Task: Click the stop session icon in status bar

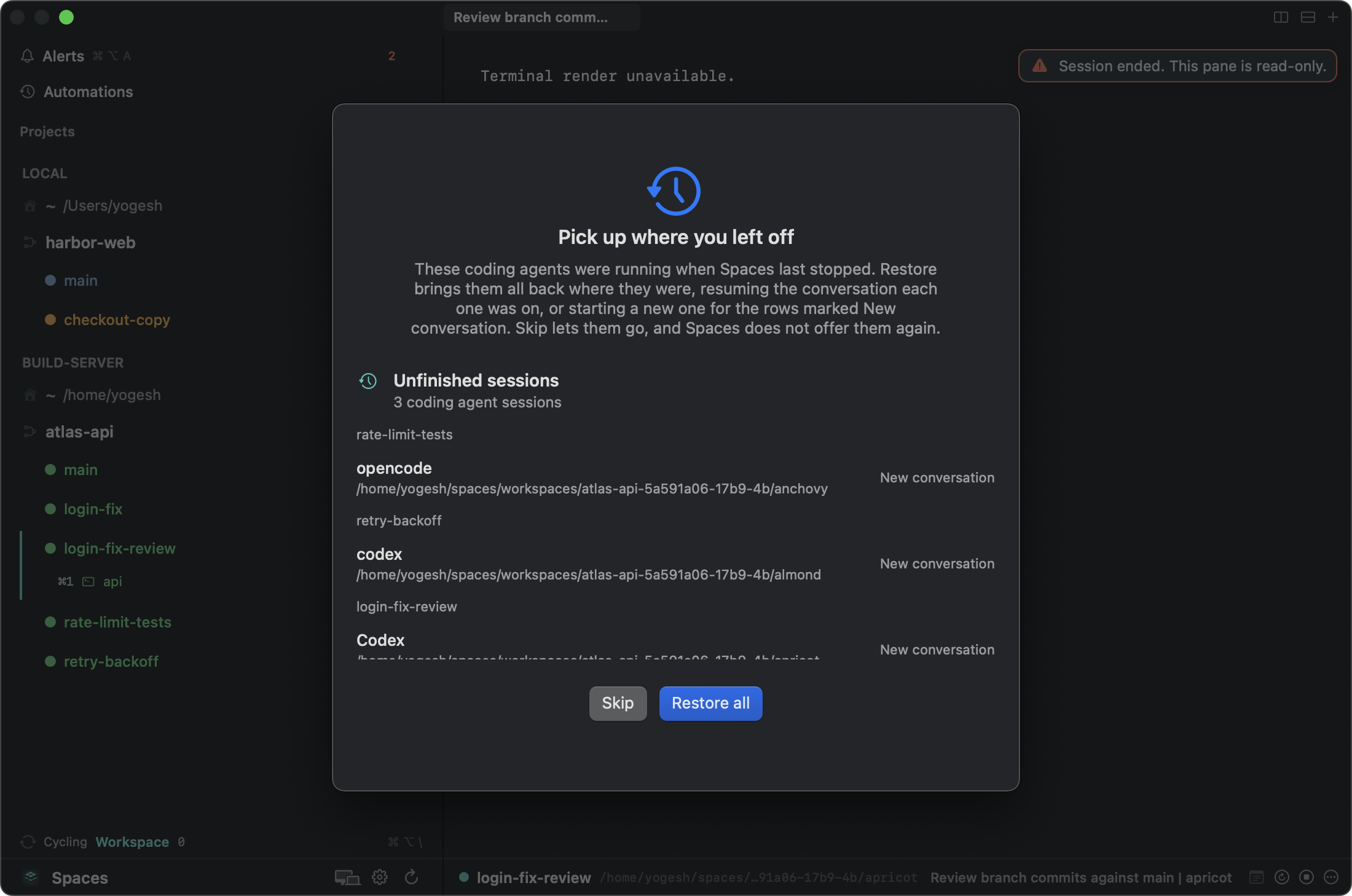Action: pos(1307,878)
